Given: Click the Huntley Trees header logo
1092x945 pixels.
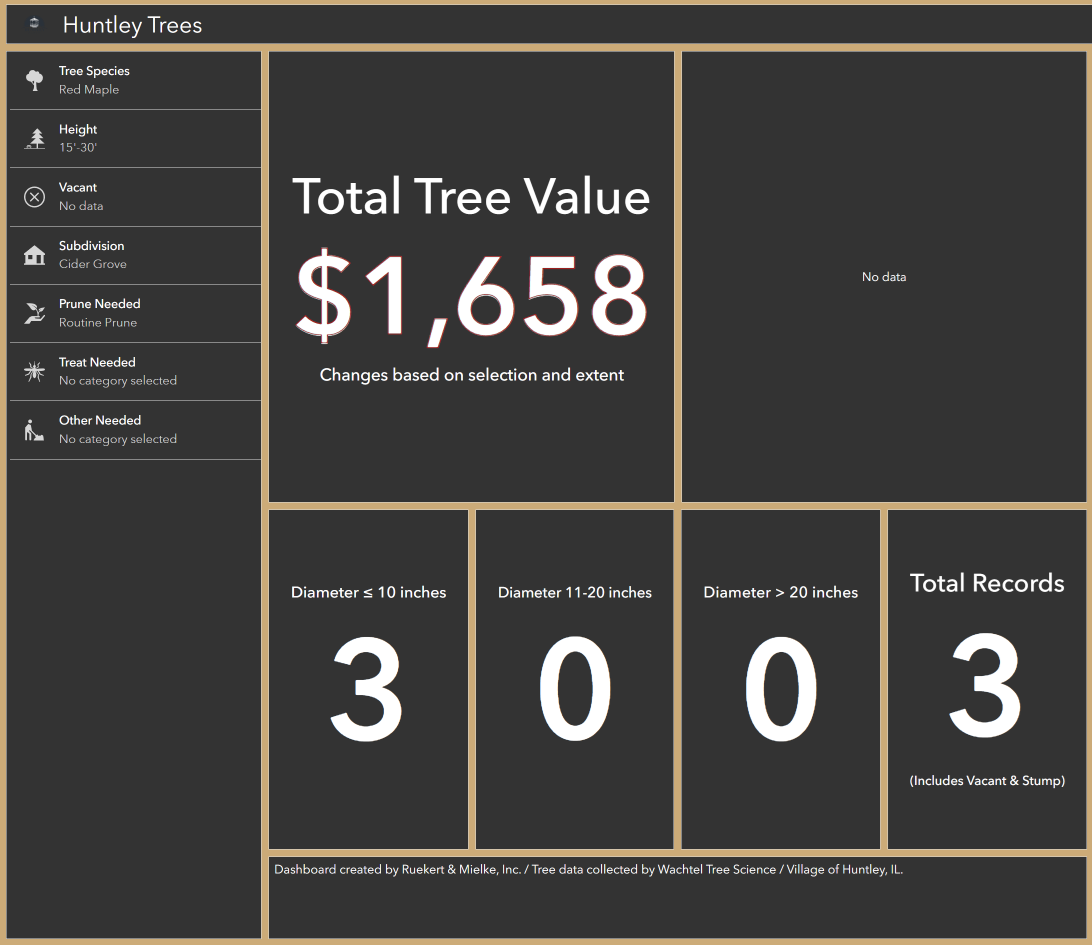Looking at the screenshot, I should [33, 23].
